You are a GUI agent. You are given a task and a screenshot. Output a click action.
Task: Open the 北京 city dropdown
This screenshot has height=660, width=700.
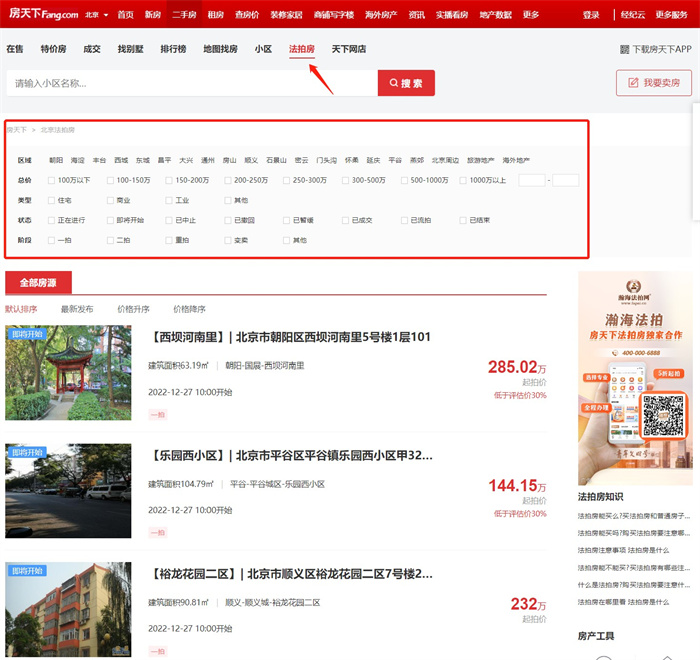pyautogui.click(x=96, y=15)
